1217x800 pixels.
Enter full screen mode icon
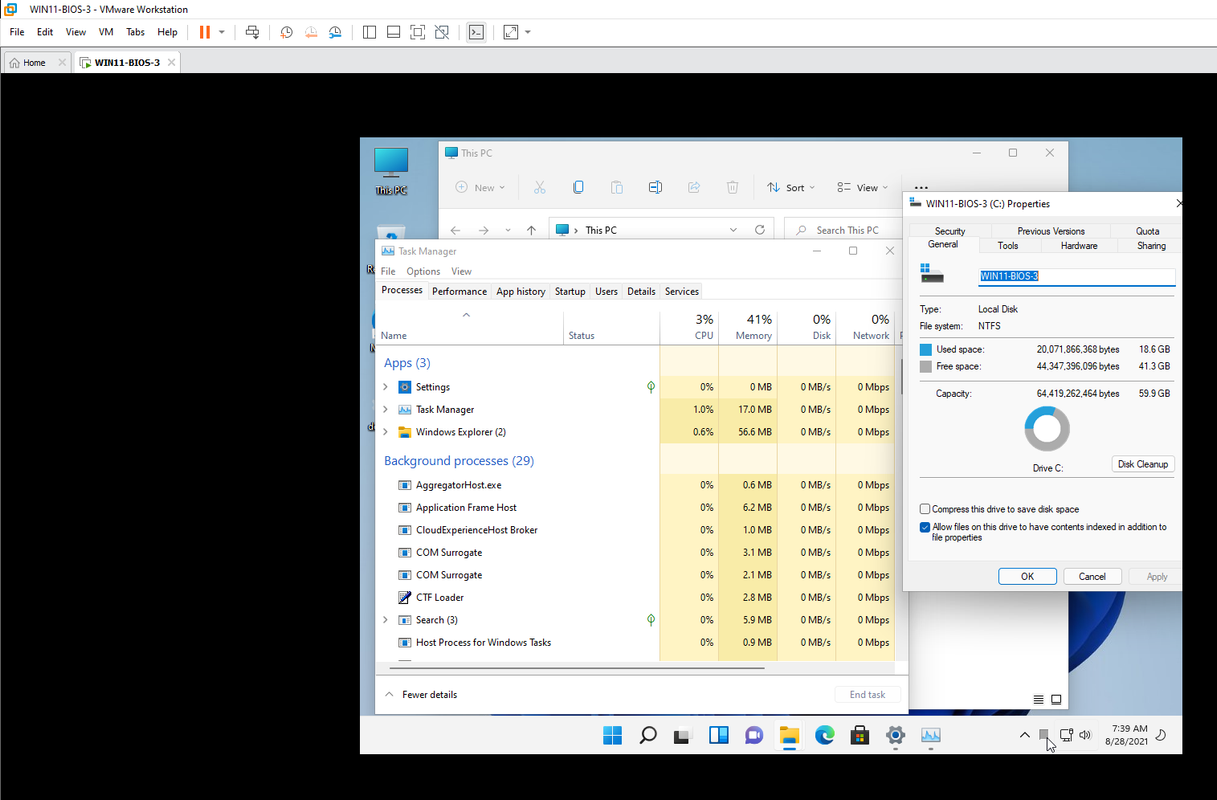[417, 32]
